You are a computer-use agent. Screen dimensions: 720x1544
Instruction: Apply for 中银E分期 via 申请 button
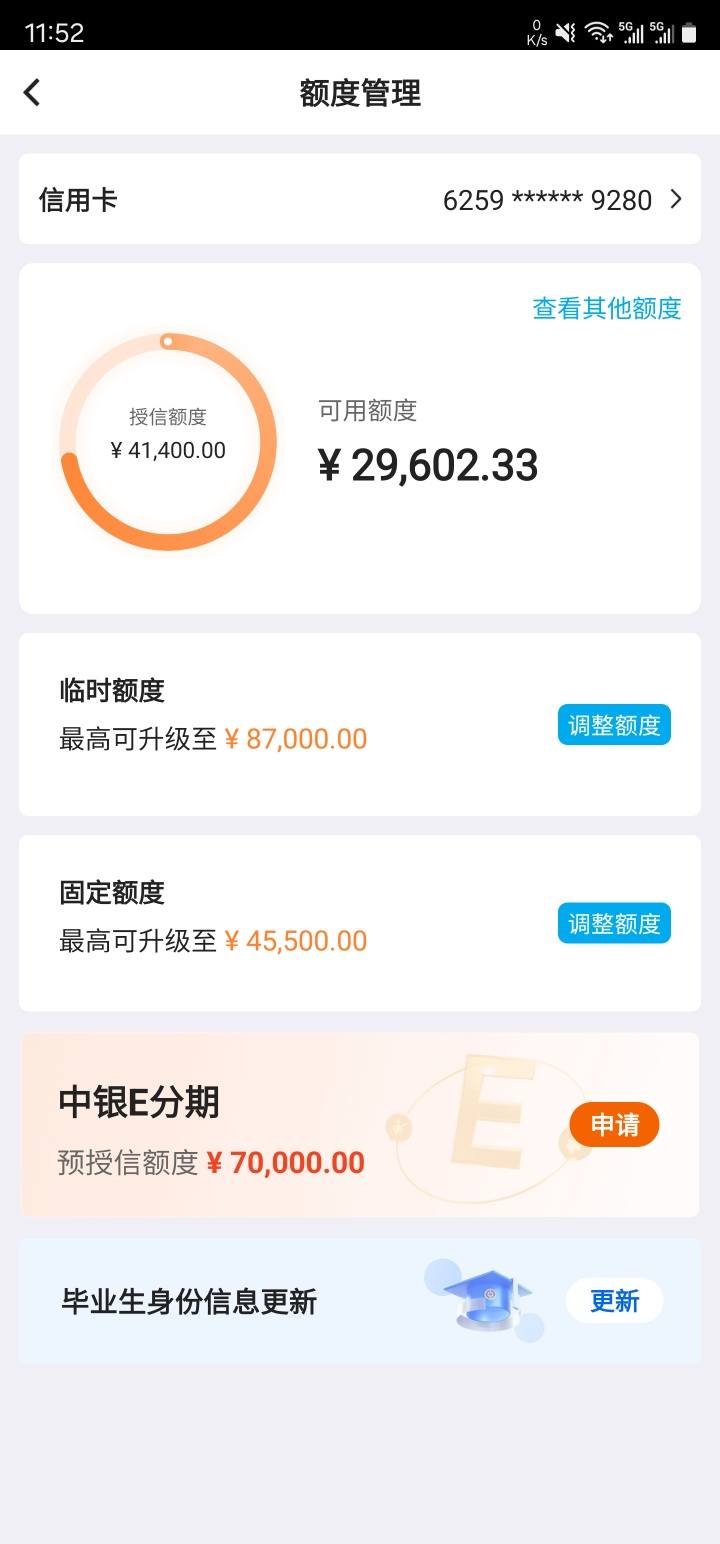[614, 1125]
